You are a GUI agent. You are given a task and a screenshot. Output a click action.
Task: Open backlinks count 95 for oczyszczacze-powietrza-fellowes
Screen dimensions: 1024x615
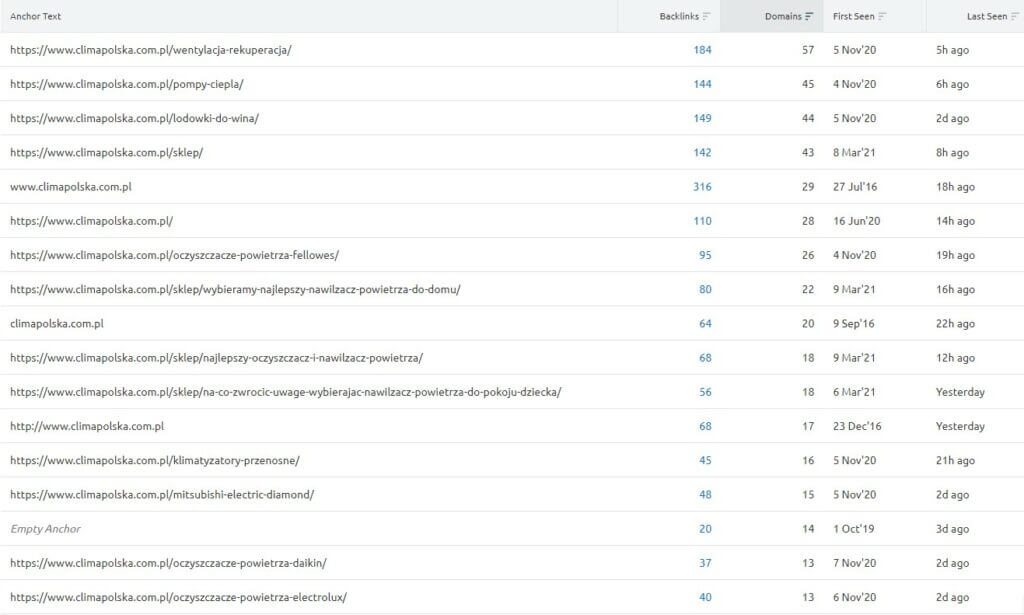coord(705,255)
